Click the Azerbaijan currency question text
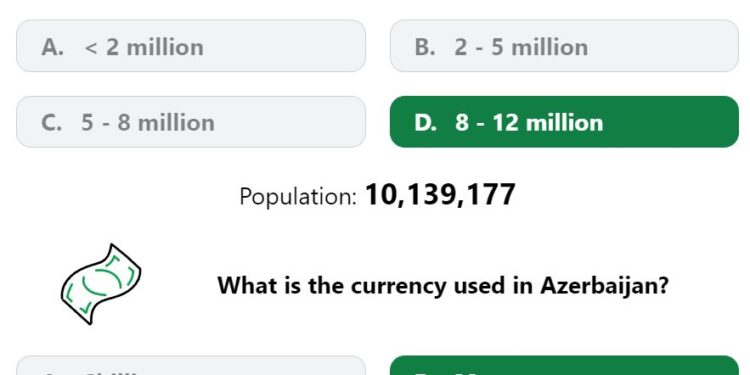The width and height of the screenshot is (750, 375). (442, 286)
